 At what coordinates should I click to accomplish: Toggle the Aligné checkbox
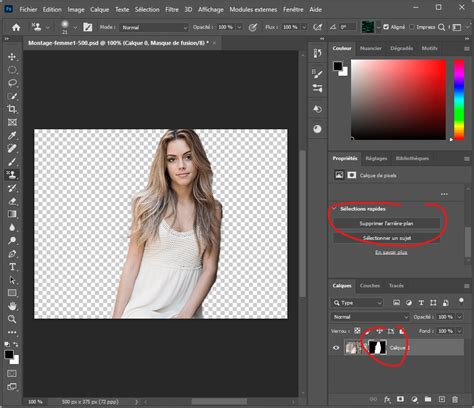click(x=386, y=27)
